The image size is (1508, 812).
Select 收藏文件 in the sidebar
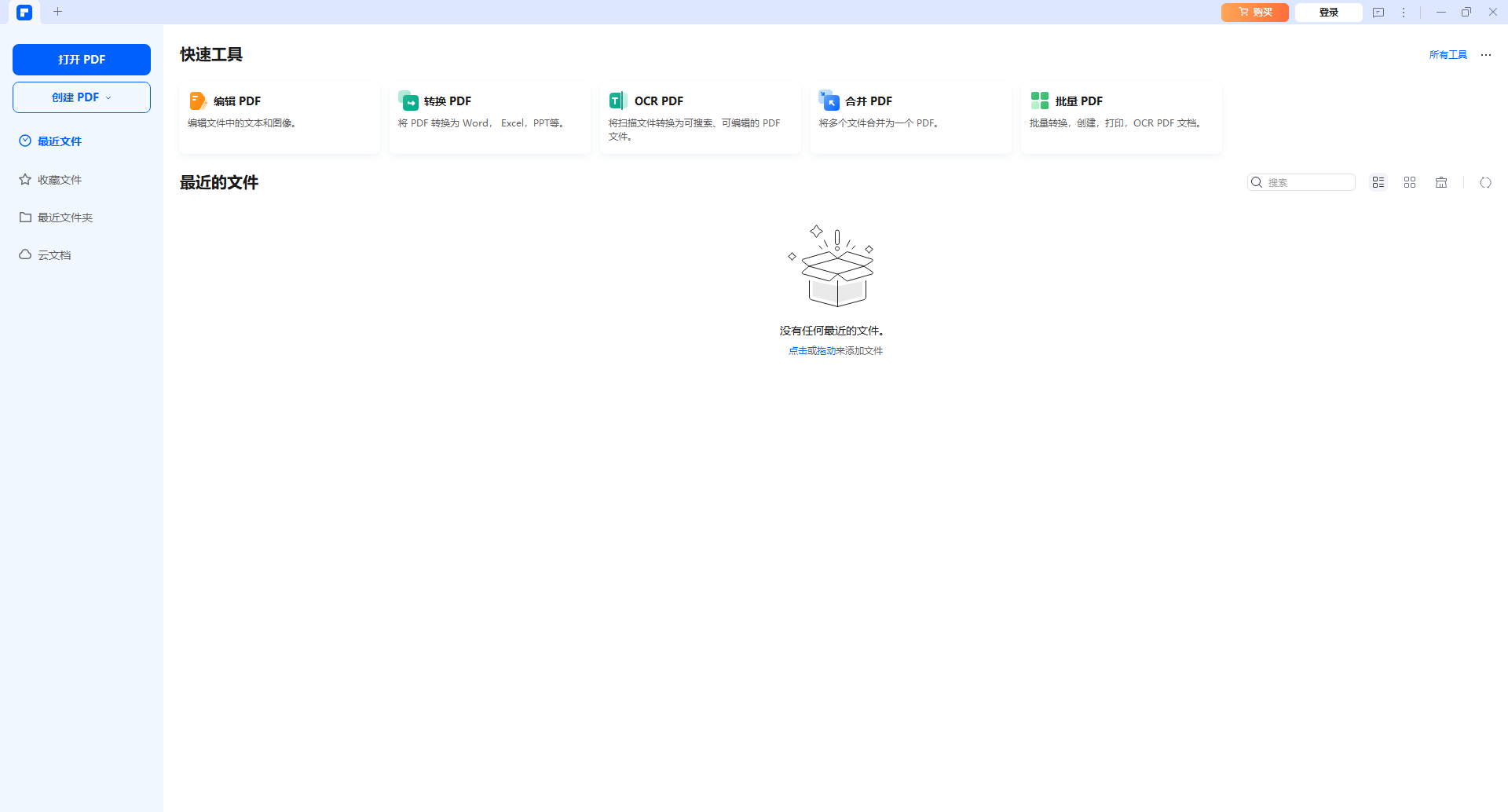coord(60,180)
